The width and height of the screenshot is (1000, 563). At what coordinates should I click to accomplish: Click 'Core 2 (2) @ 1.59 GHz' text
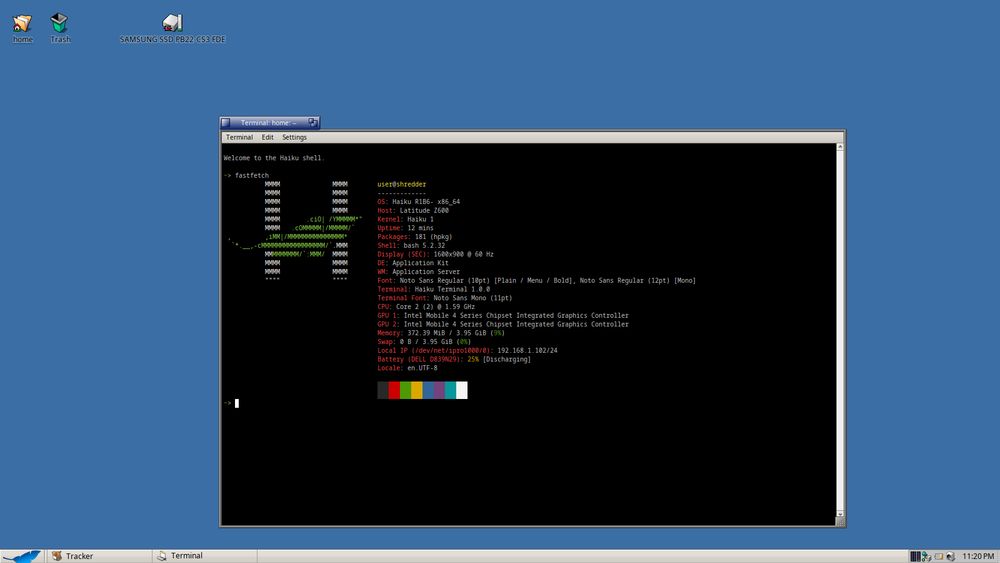tap(435, 307)
